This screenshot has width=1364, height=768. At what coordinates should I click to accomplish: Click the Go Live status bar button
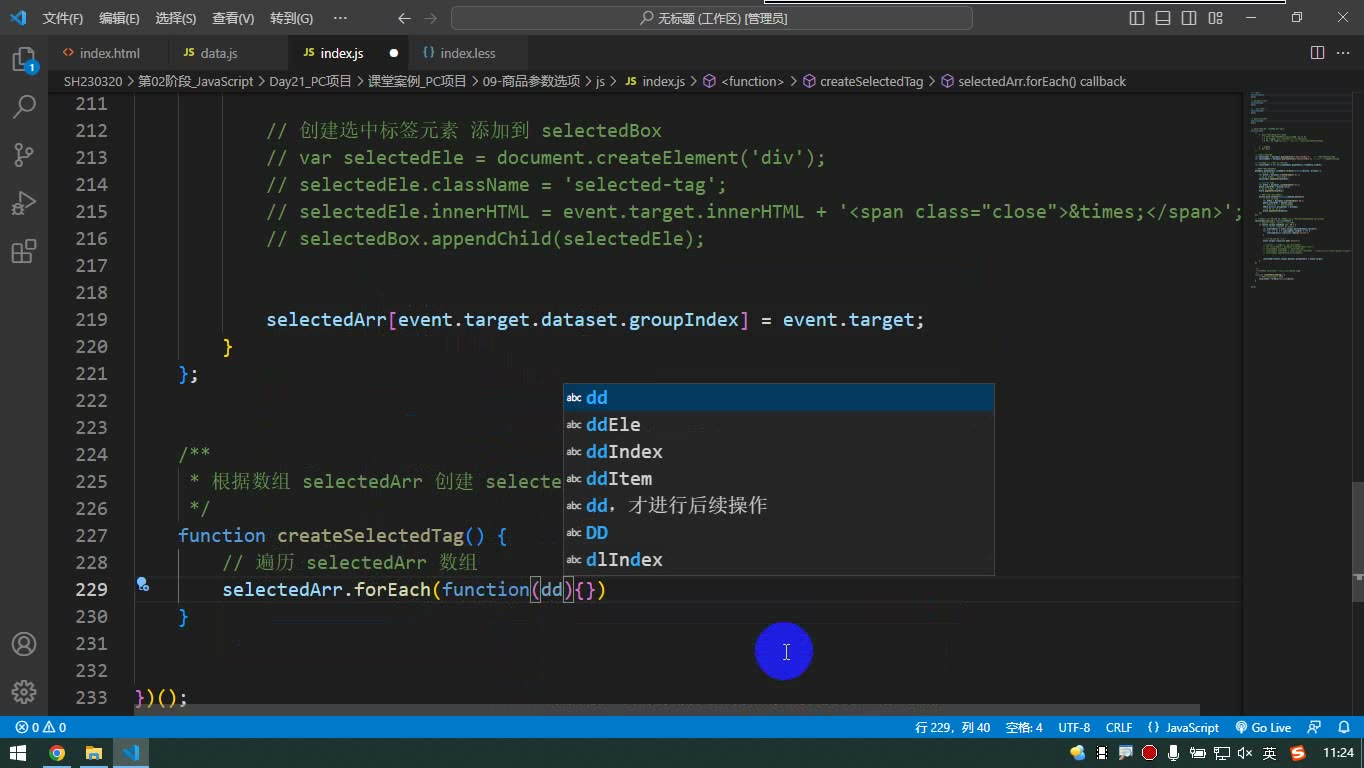click(1263, 727)
